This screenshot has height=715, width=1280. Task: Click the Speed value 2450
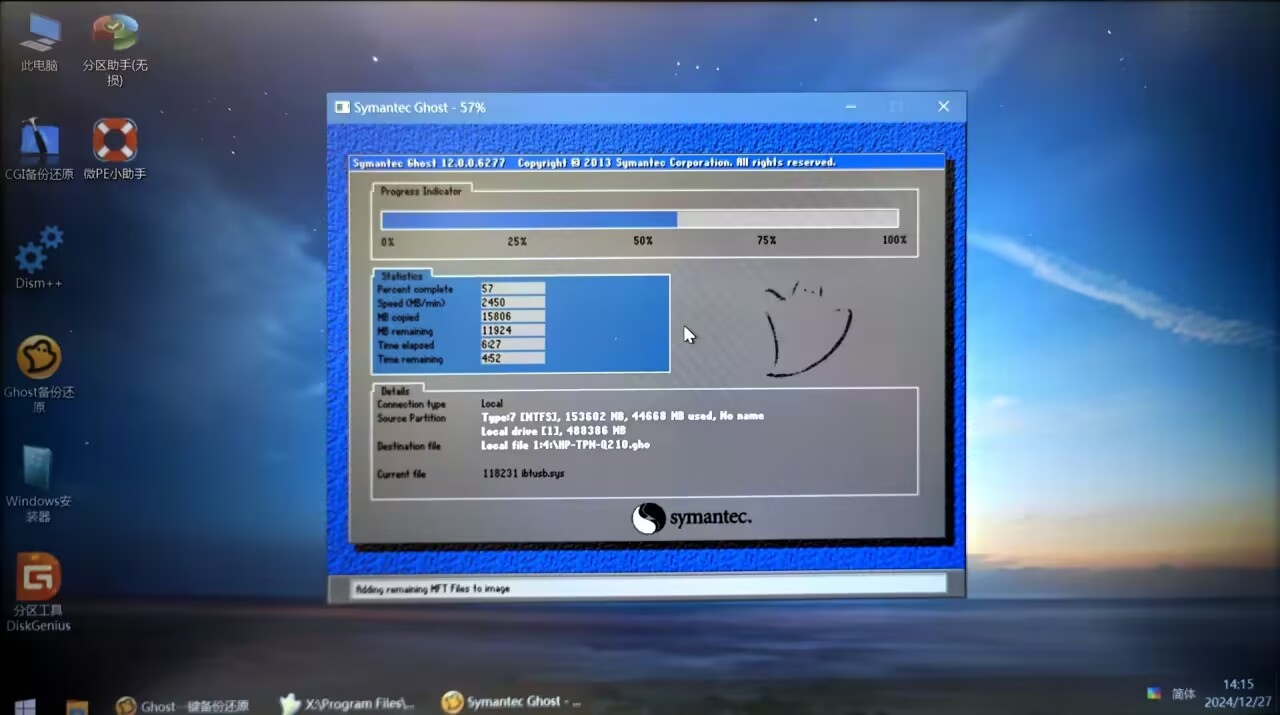pos(512,303)
